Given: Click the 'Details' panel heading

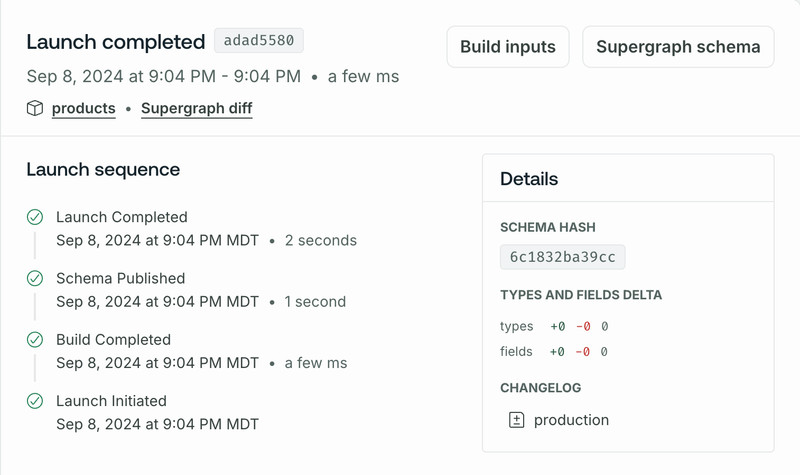Looking at the screenshot, I should (x=529, y=179).
